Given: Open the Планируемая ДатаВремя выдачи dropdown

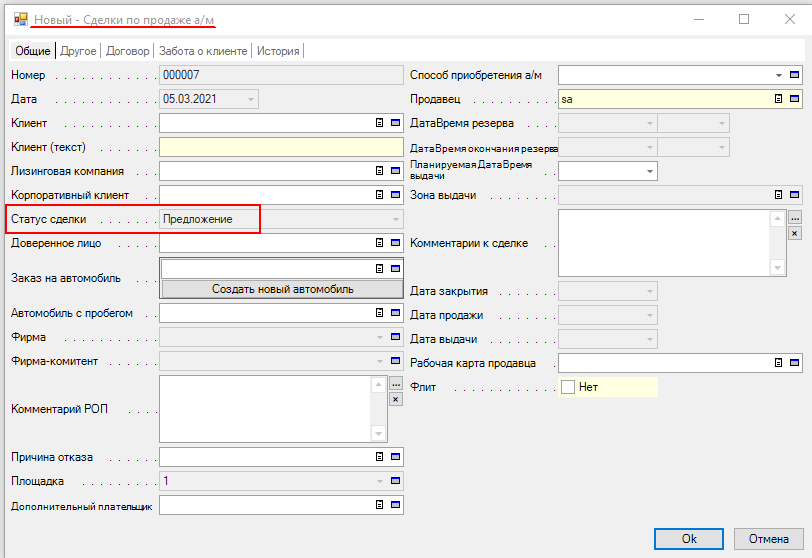Looking at the screenshot, I should click(650, 171).
